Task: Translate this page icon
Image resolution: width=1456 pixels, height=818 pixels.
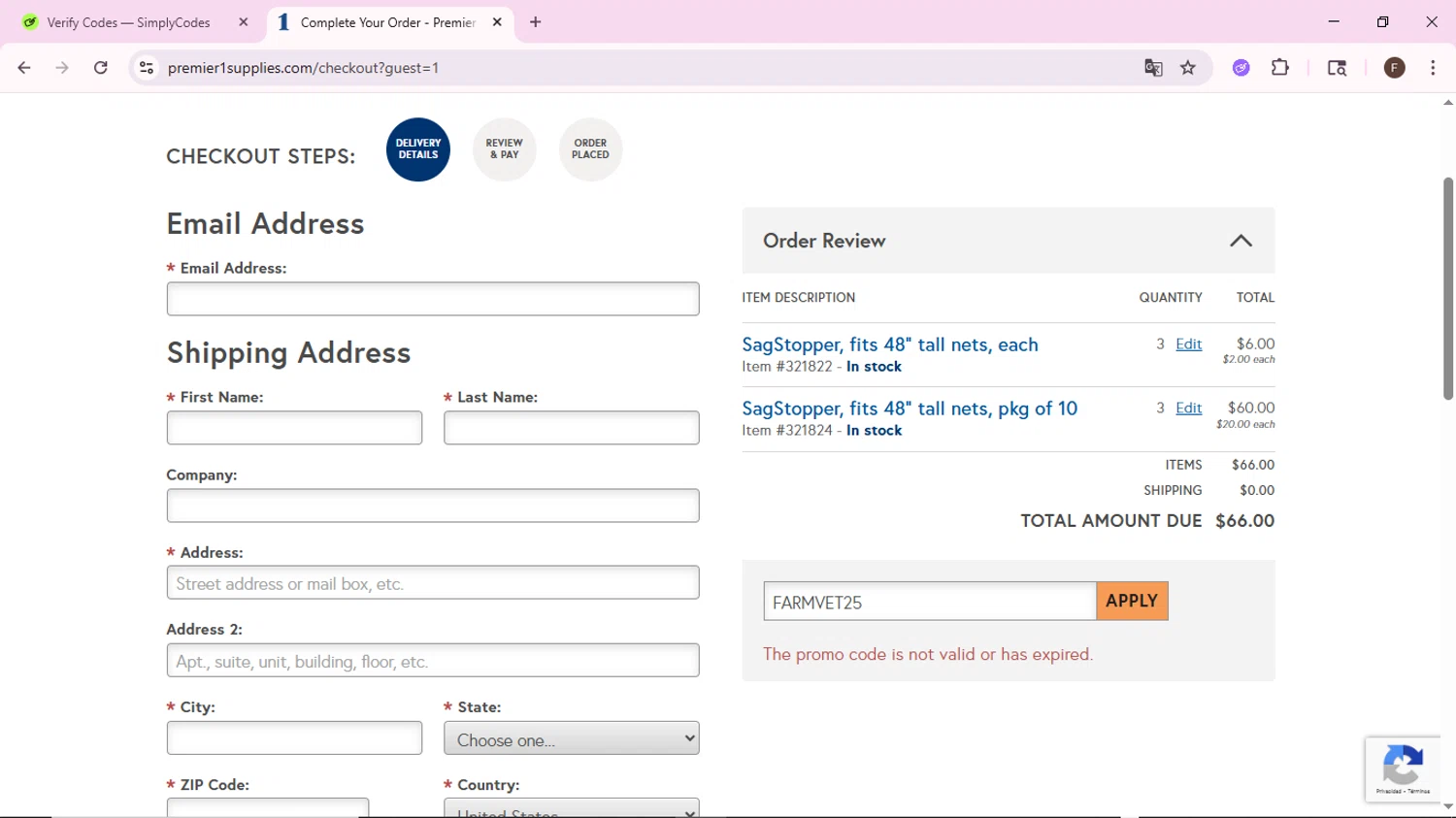Action: (1153, 68)
